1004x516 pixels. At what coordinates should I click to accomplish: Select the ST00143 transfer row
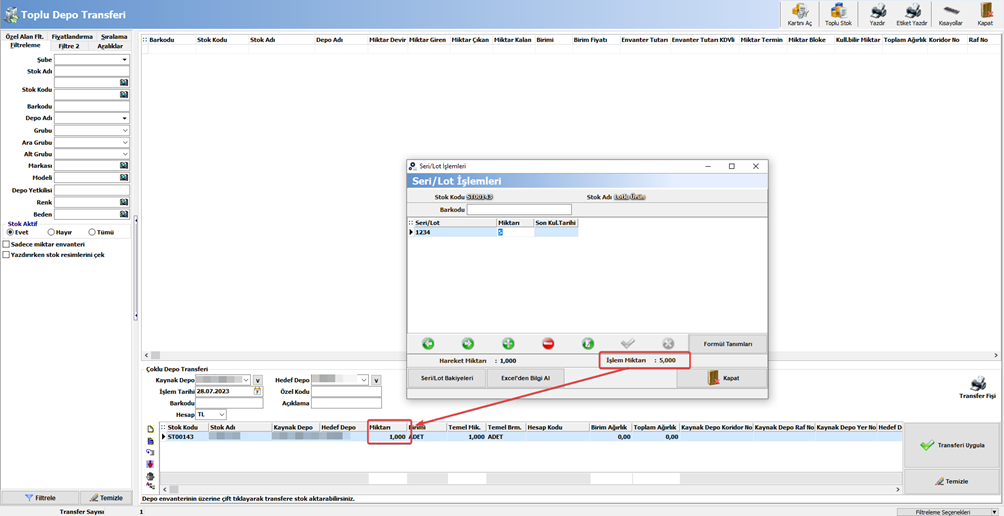coord(531,437)
